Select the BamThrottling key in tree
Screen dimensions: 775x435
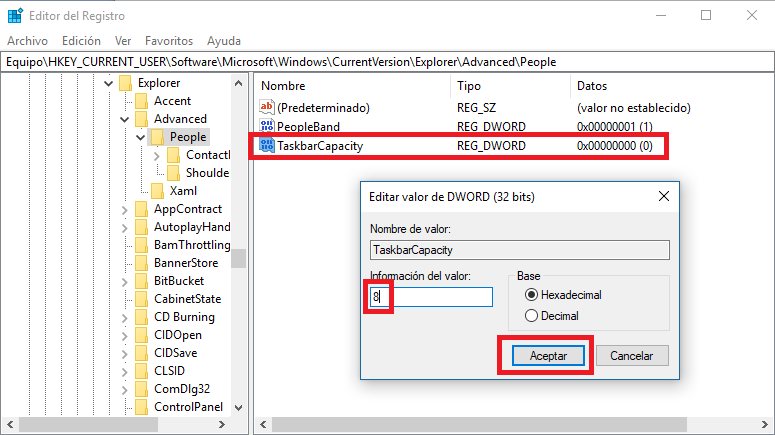tap(192, 245)
